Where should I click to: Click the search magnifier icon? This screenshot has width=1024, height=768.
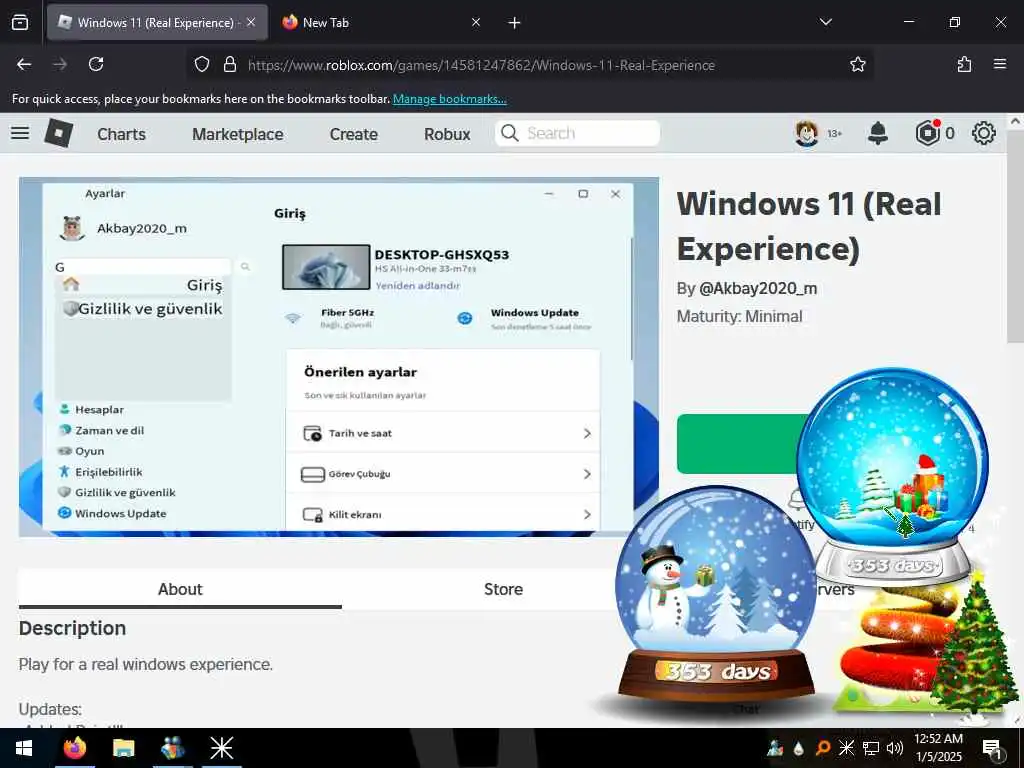point(509,133)
